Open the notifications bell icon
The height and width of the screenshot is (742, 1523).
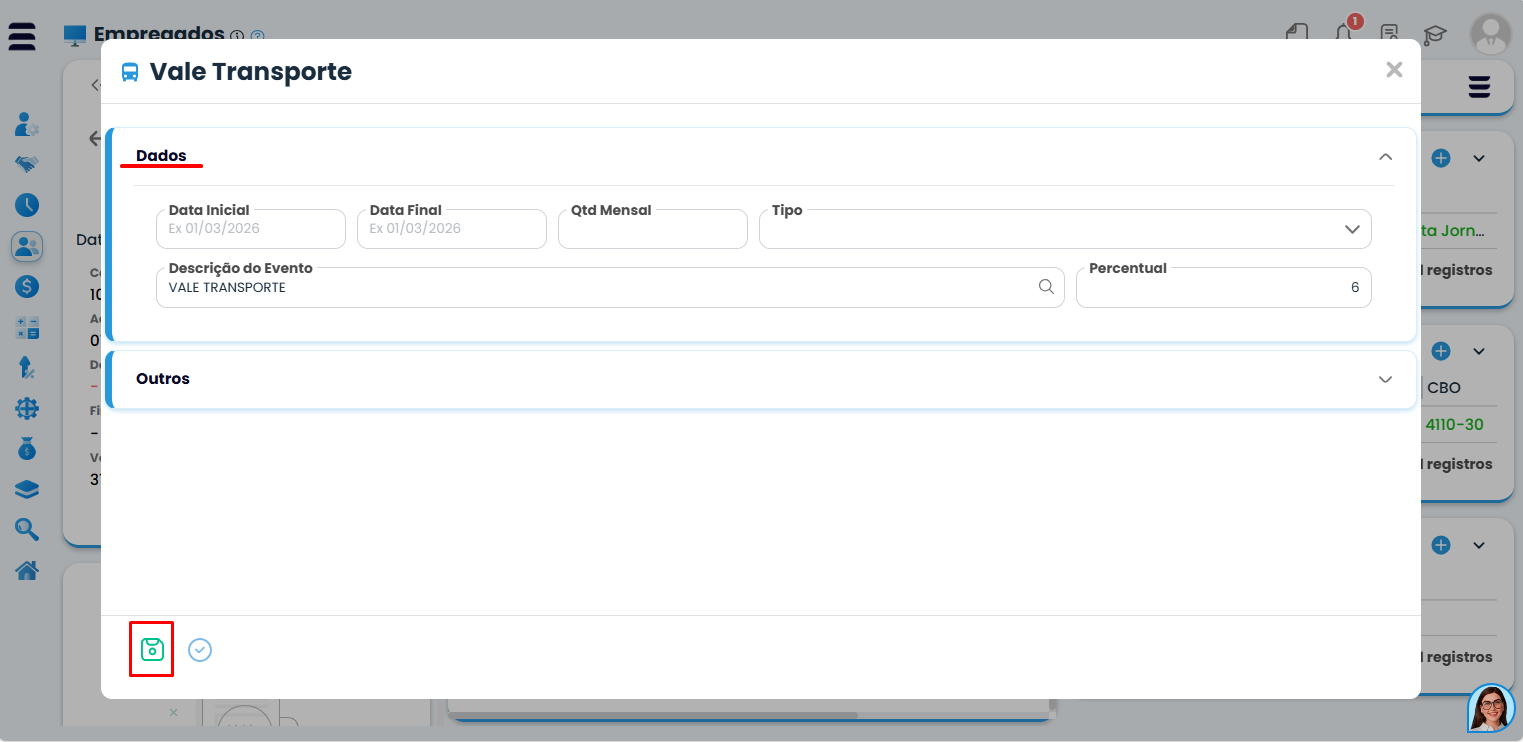point(1345,33)
